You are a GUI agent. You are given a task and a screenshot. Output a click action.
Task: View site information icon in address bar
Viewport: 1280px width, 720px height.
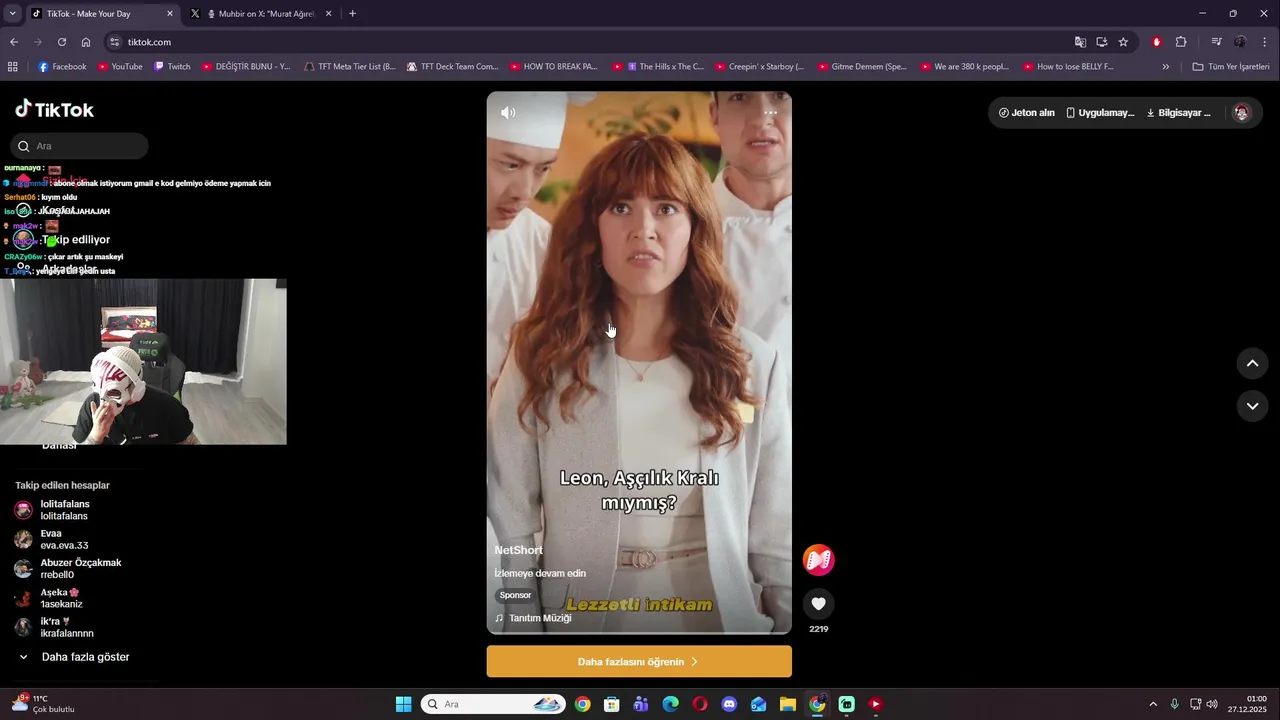(115, 42)
